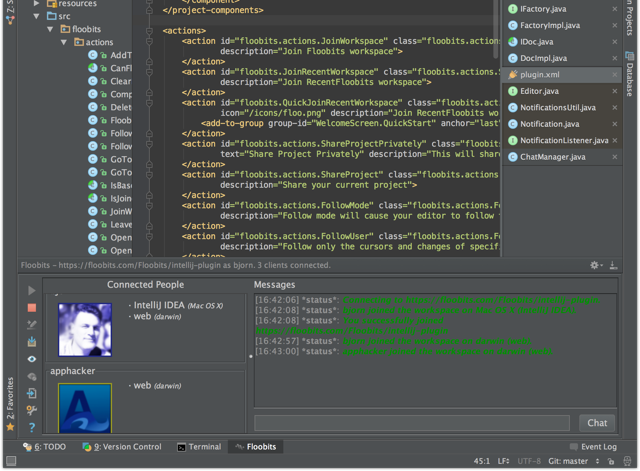Image resolution: width=640 pixels, height=471 pixels.
Task: Toggle the read-only lock icon in the status bar
Action: coord(611,461)
